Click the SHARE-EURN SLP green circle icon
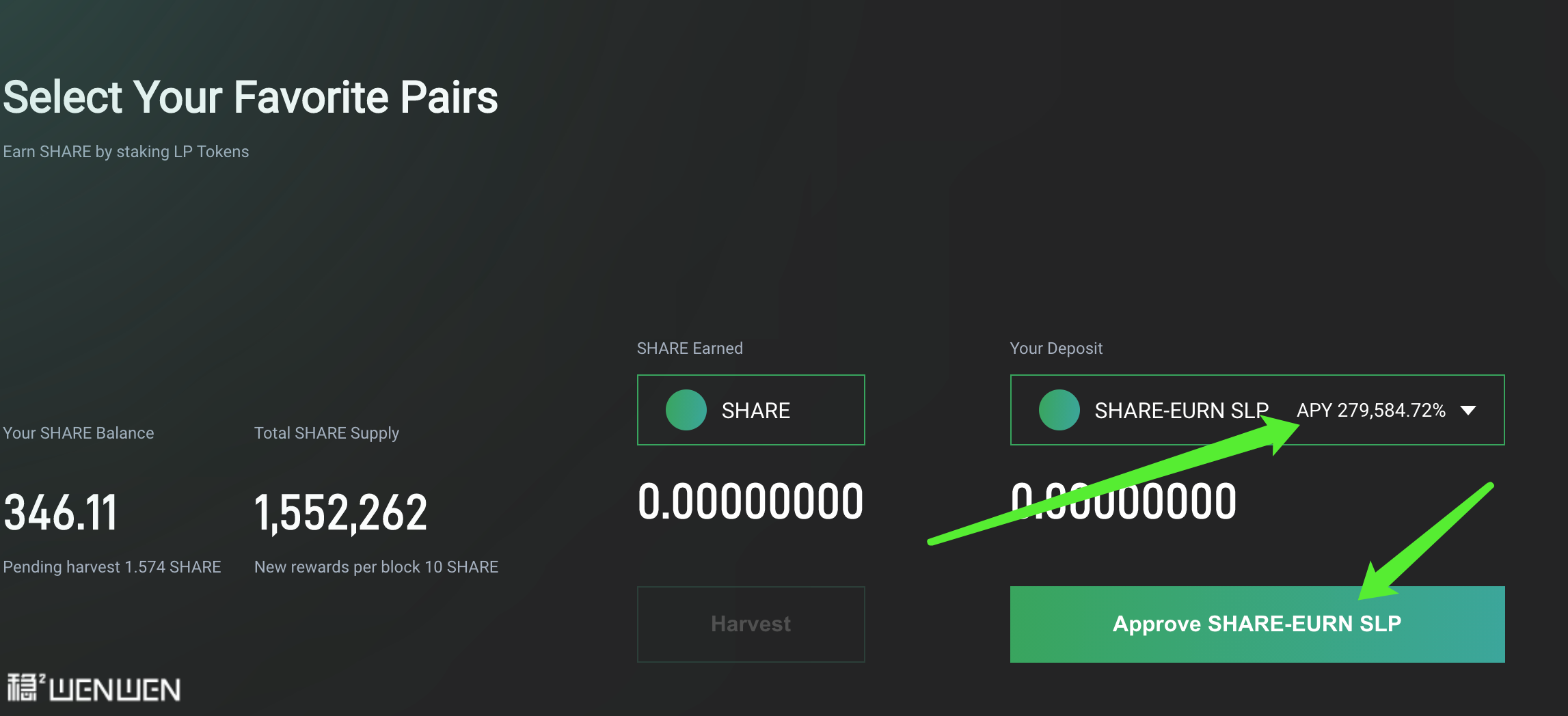The height and width of the screenshot is (716, 1568). [x=1059, y=410]
